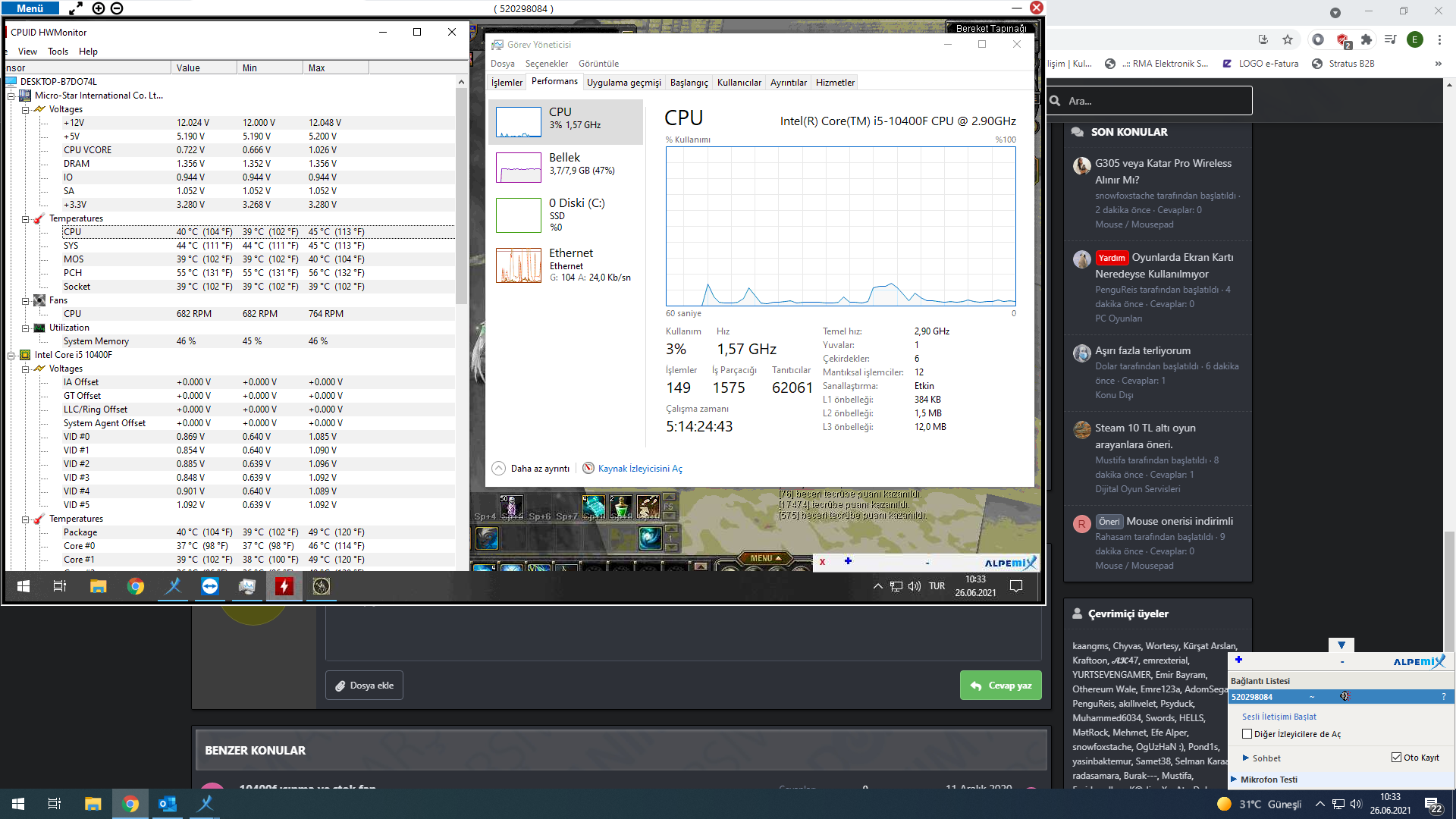Collapse the Voltages node under Intel Core i5
This screenshot has width=1456, height=819.
[25, 369]
